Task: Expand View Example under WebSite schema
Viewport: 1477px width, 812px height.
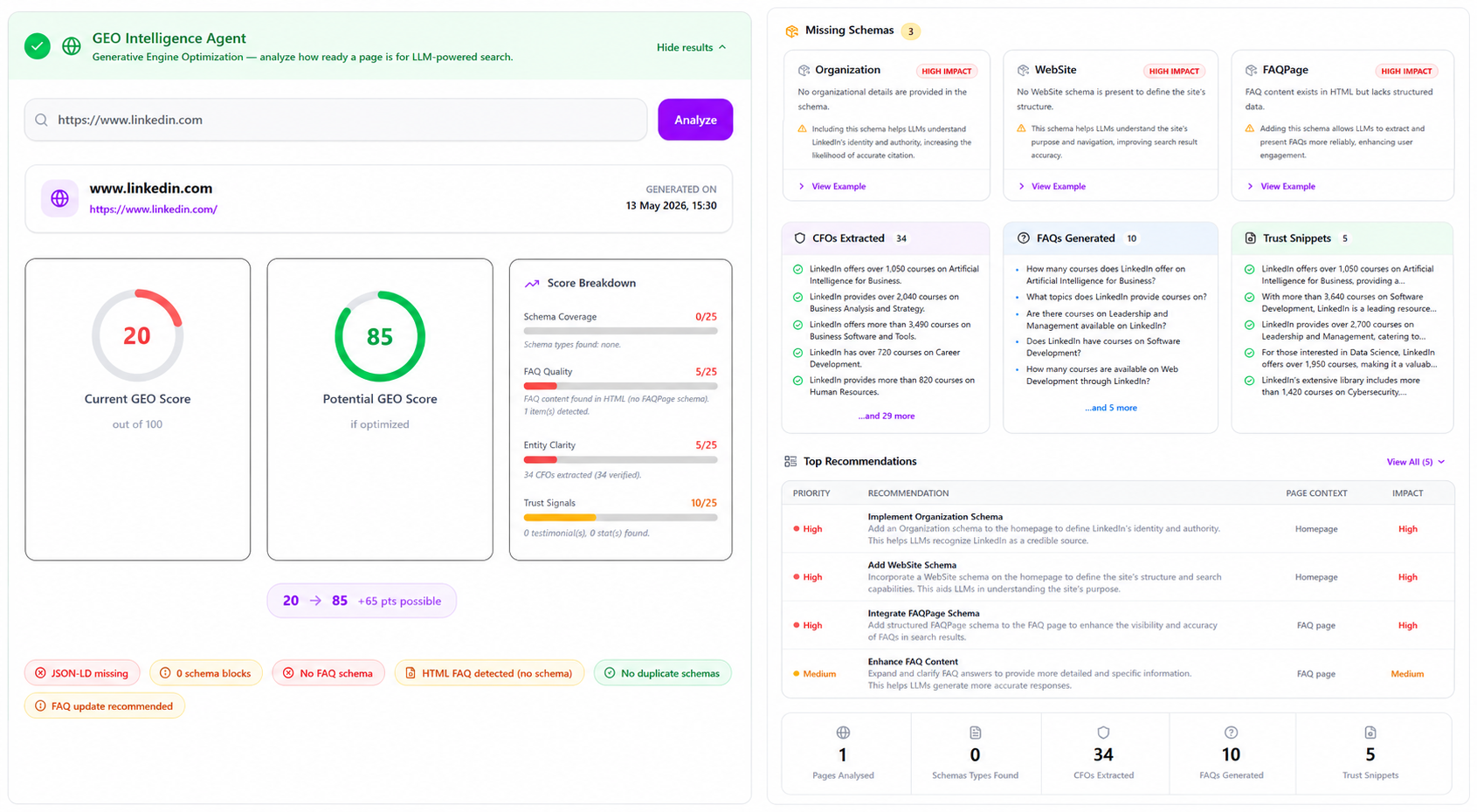Action: 1052,186
